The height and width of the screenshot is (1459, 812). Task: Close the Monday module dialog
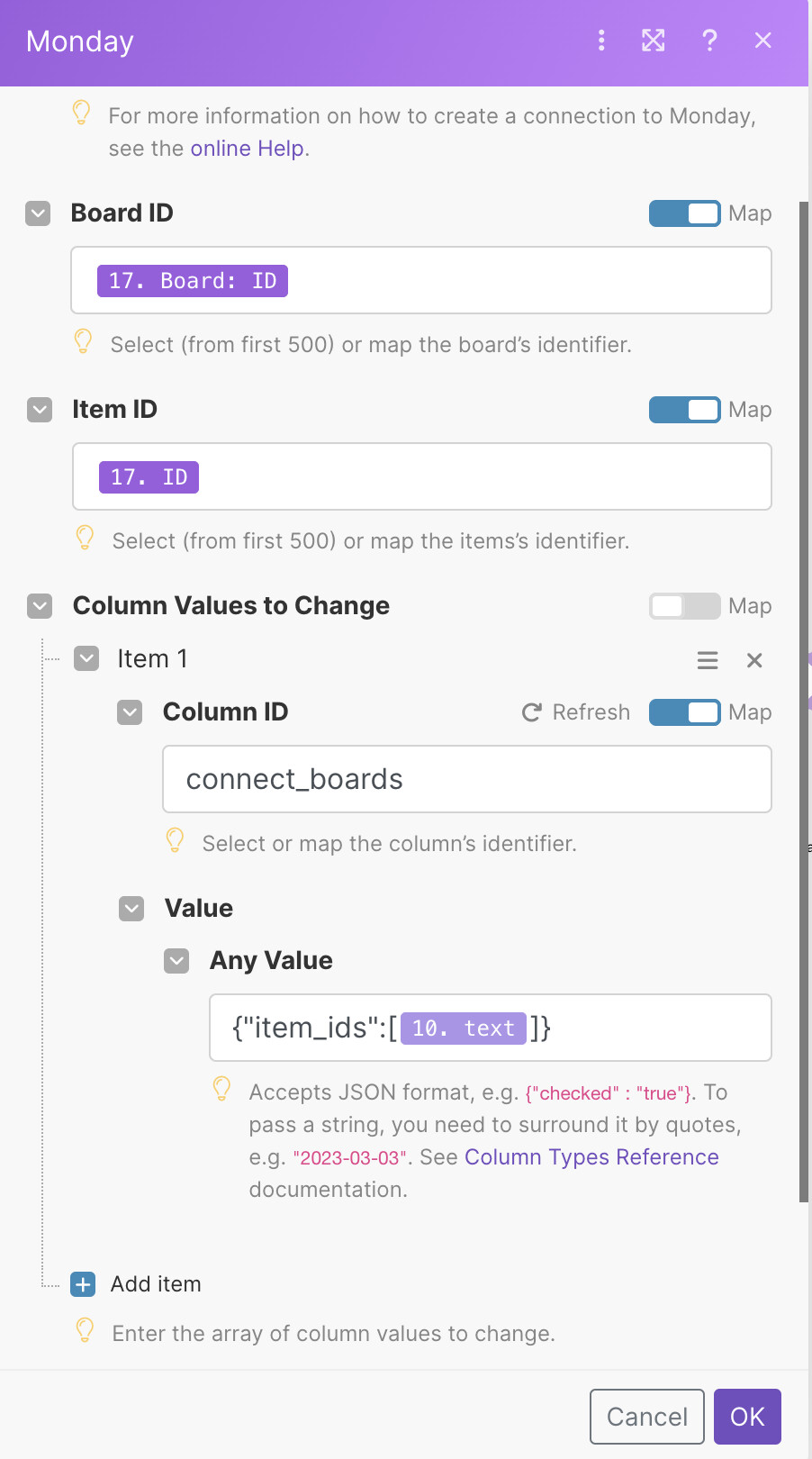(x=763, y=41)
